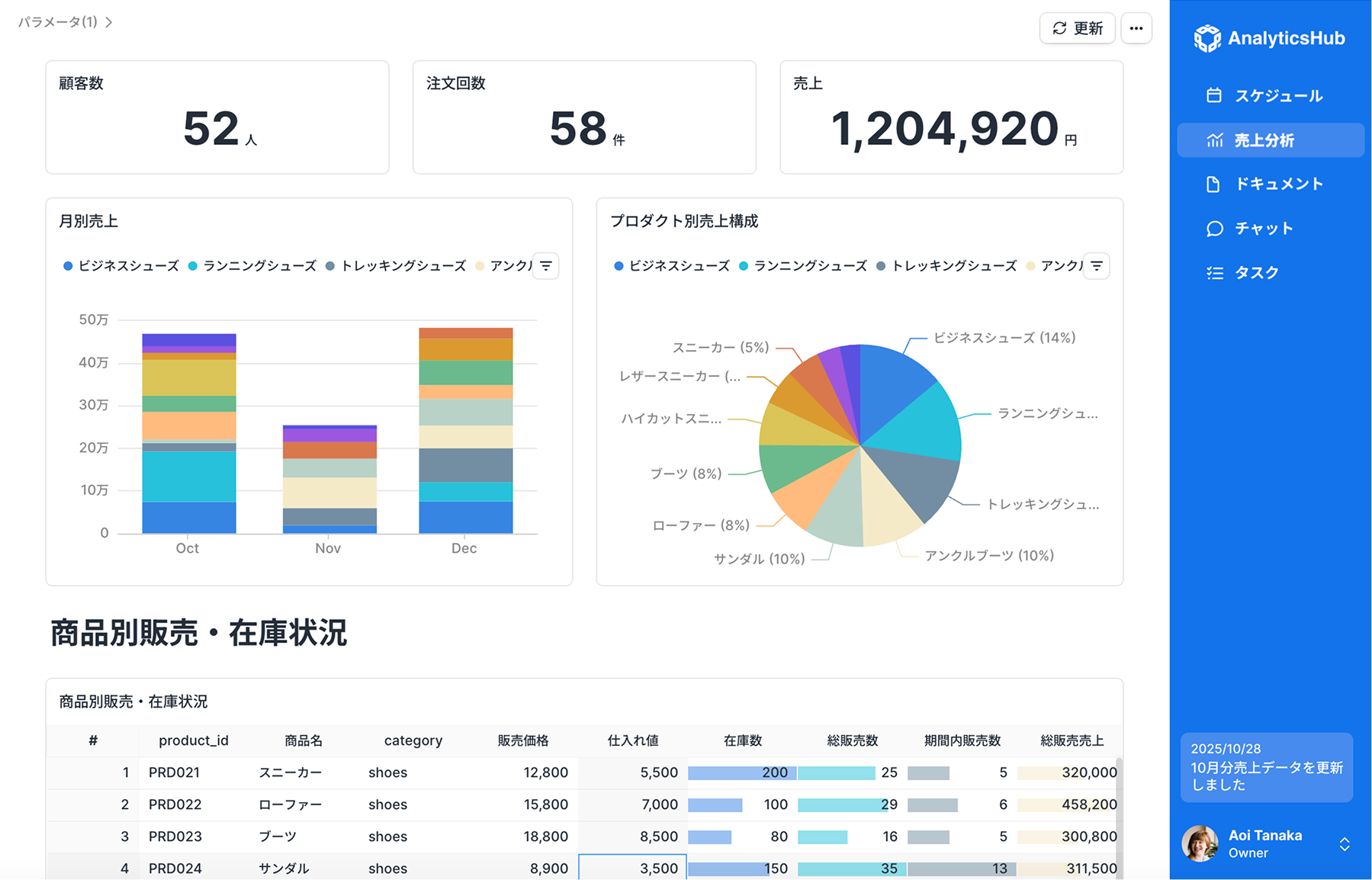Open タスク via the checklist icon
This screenshot has height=880, width=1372.
pyautogui.click(x=1214, y=272)
